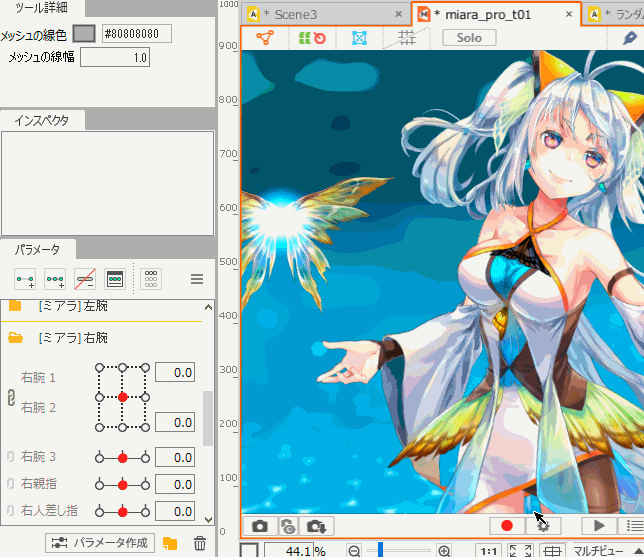The image size is (644, 557).
Task: Click the add two-key parameter icon
Action: click(x=25, y=279)
